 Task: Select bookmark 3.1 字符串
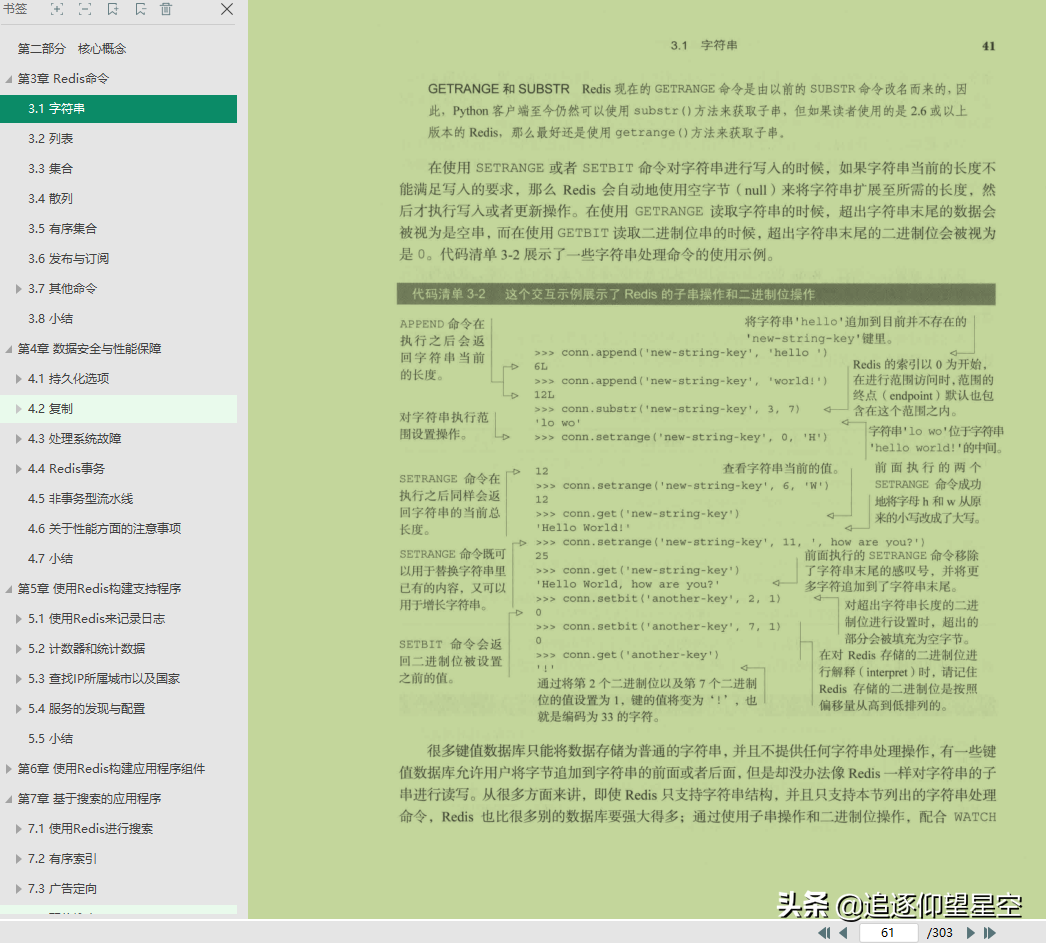119,109
